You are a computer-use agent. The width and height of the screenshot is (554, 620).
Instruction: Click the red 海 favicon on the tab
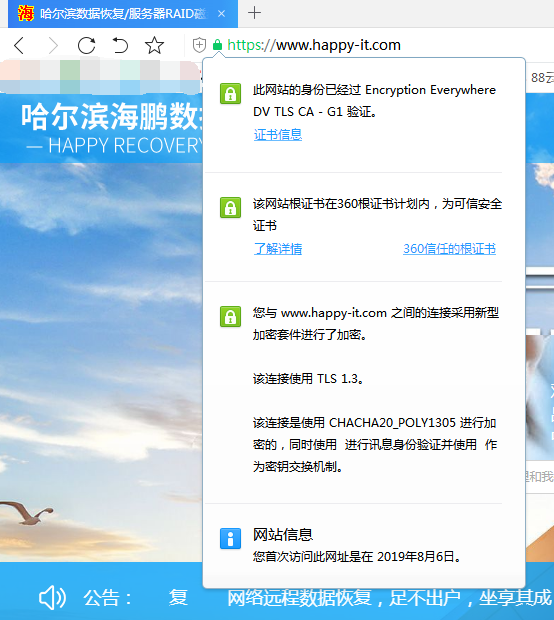pyautogui.click(x=26, y=13)
